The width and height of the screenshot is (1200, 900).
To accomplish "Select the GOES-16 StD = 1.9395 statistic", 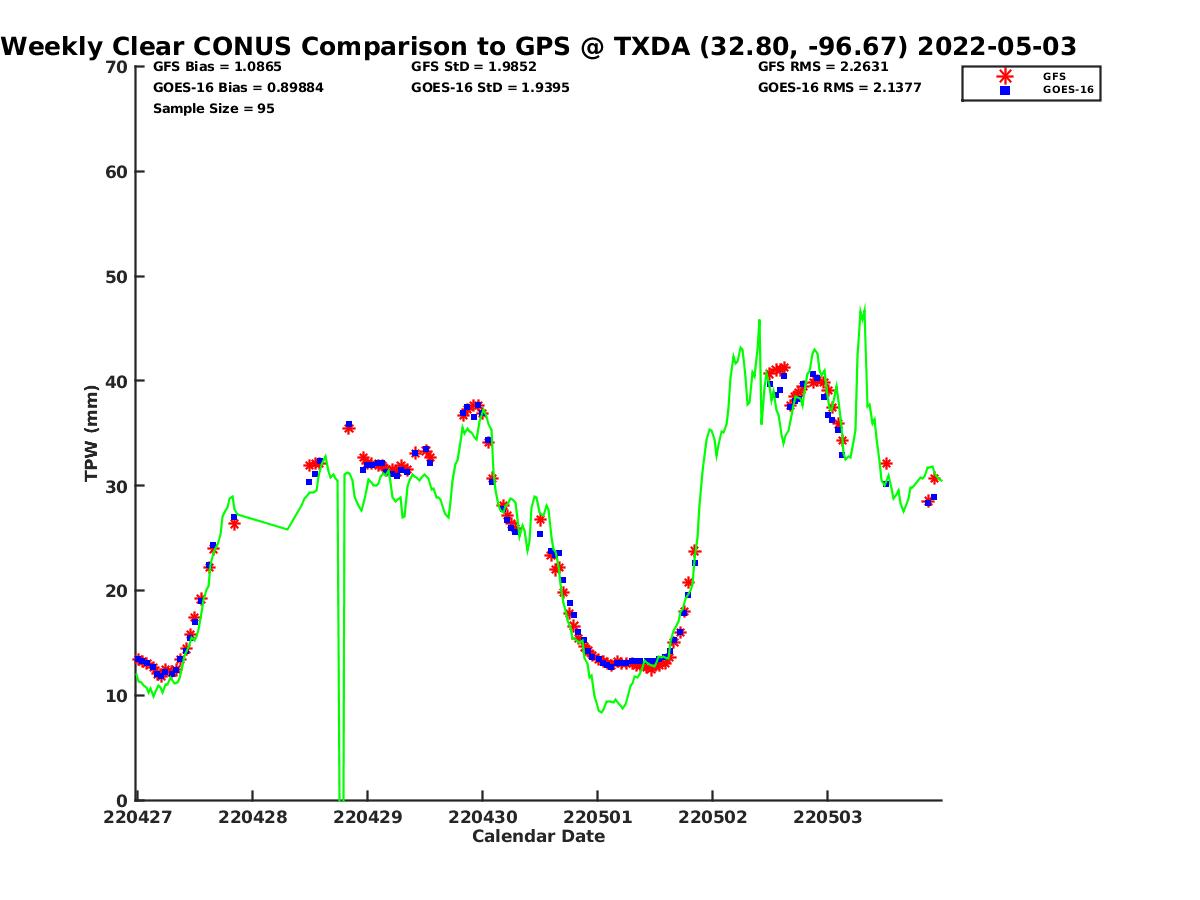I will pos(490,88).
